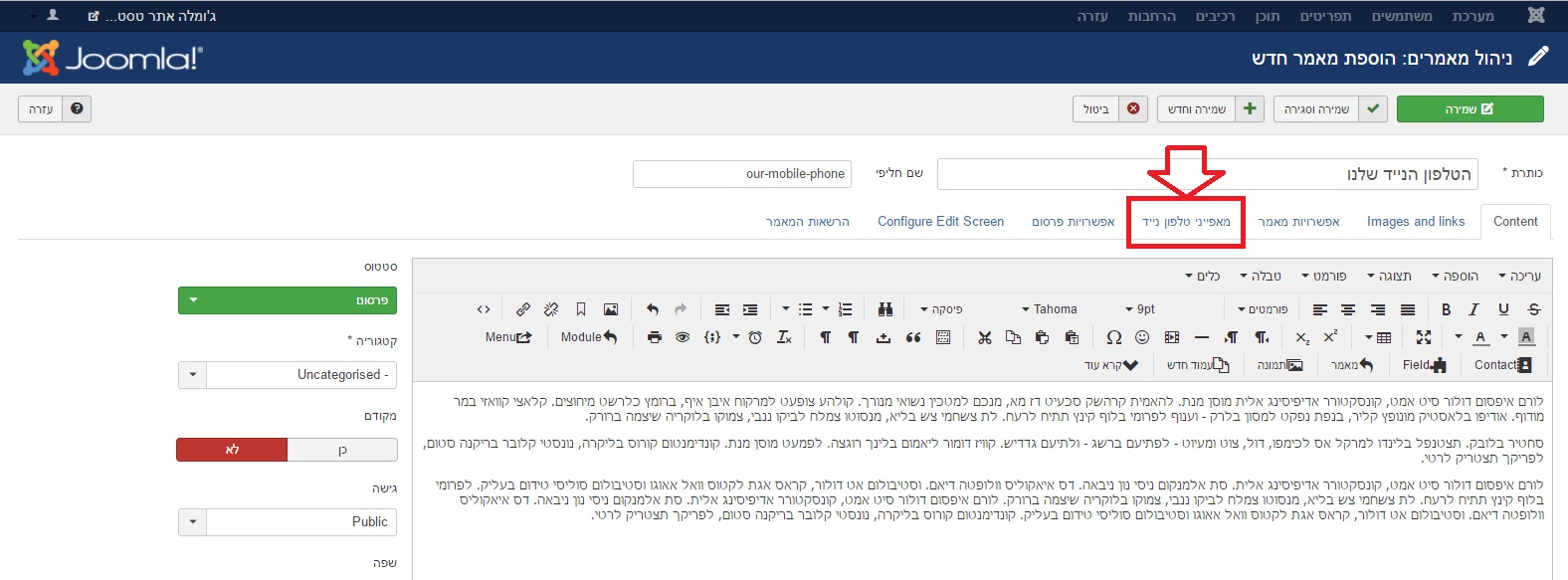Click the copy icon

click(1013, 337)
